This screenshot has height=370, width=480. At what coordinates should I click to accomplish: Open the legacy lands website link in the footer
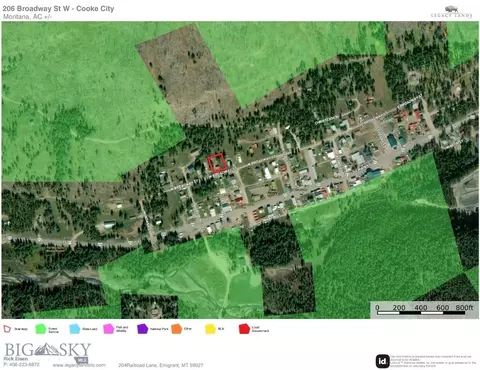(x=79, y=365)
